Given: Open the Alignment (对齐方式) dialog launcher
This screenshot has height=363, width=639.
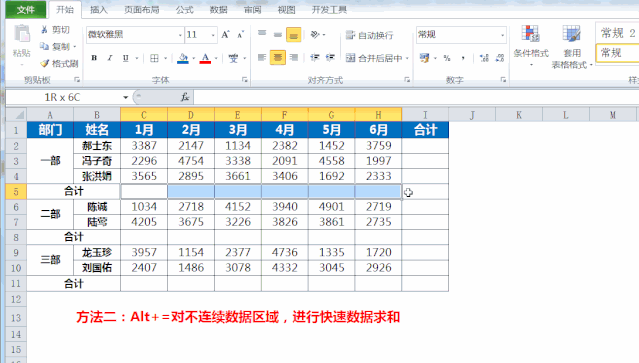Looking at the screenshot, I should pyautogui.click(x=407, y=80).
